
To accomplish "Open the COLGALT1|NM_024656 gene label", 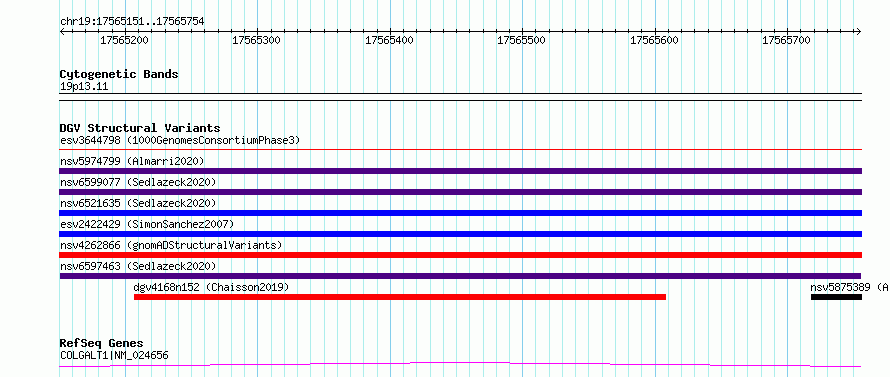I will pyautogui.click(x=114, y=355).
